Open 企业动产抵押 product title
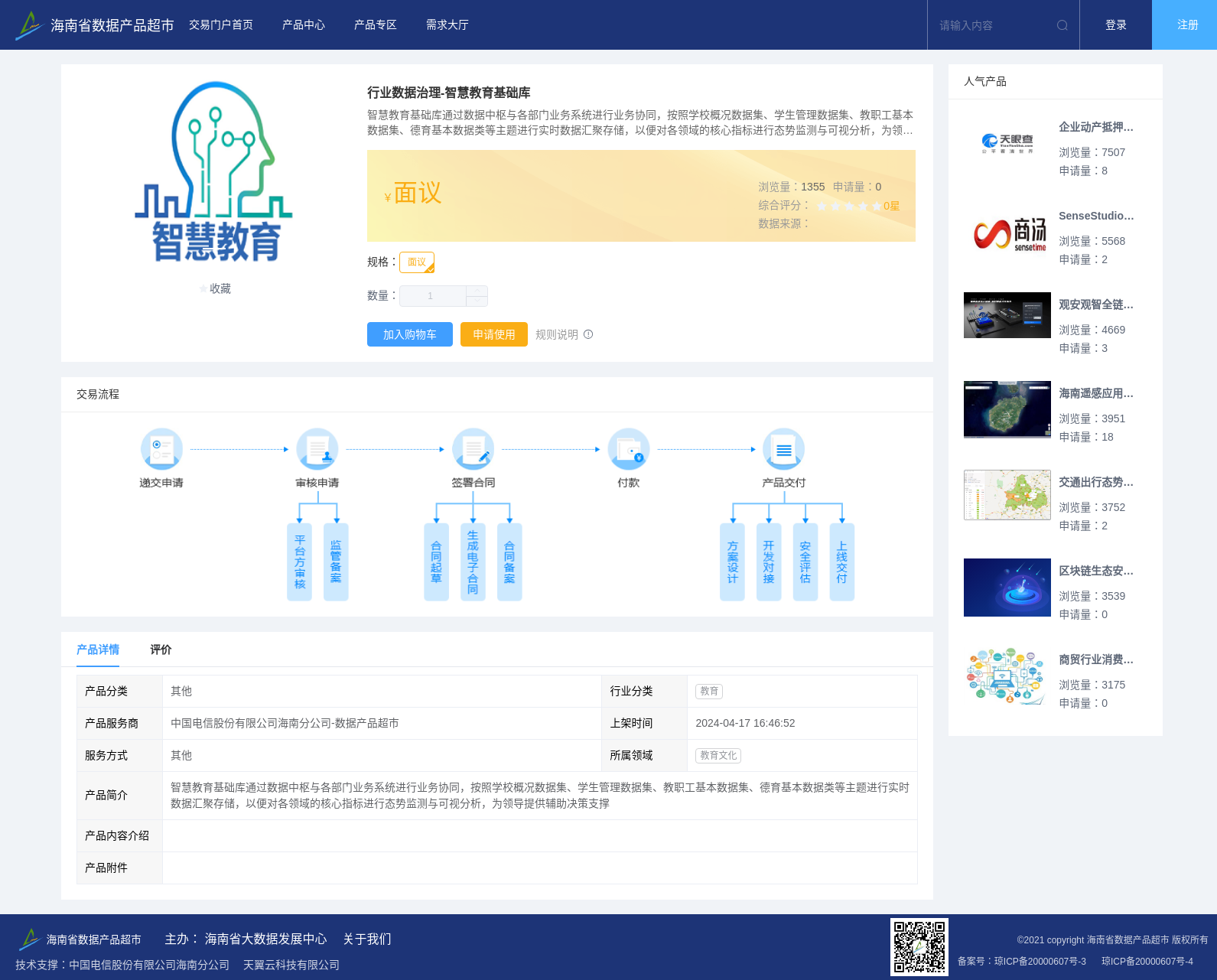The height and width of the screenshot is (980, 1217). pyautogui.click(x=1096, y=127)
